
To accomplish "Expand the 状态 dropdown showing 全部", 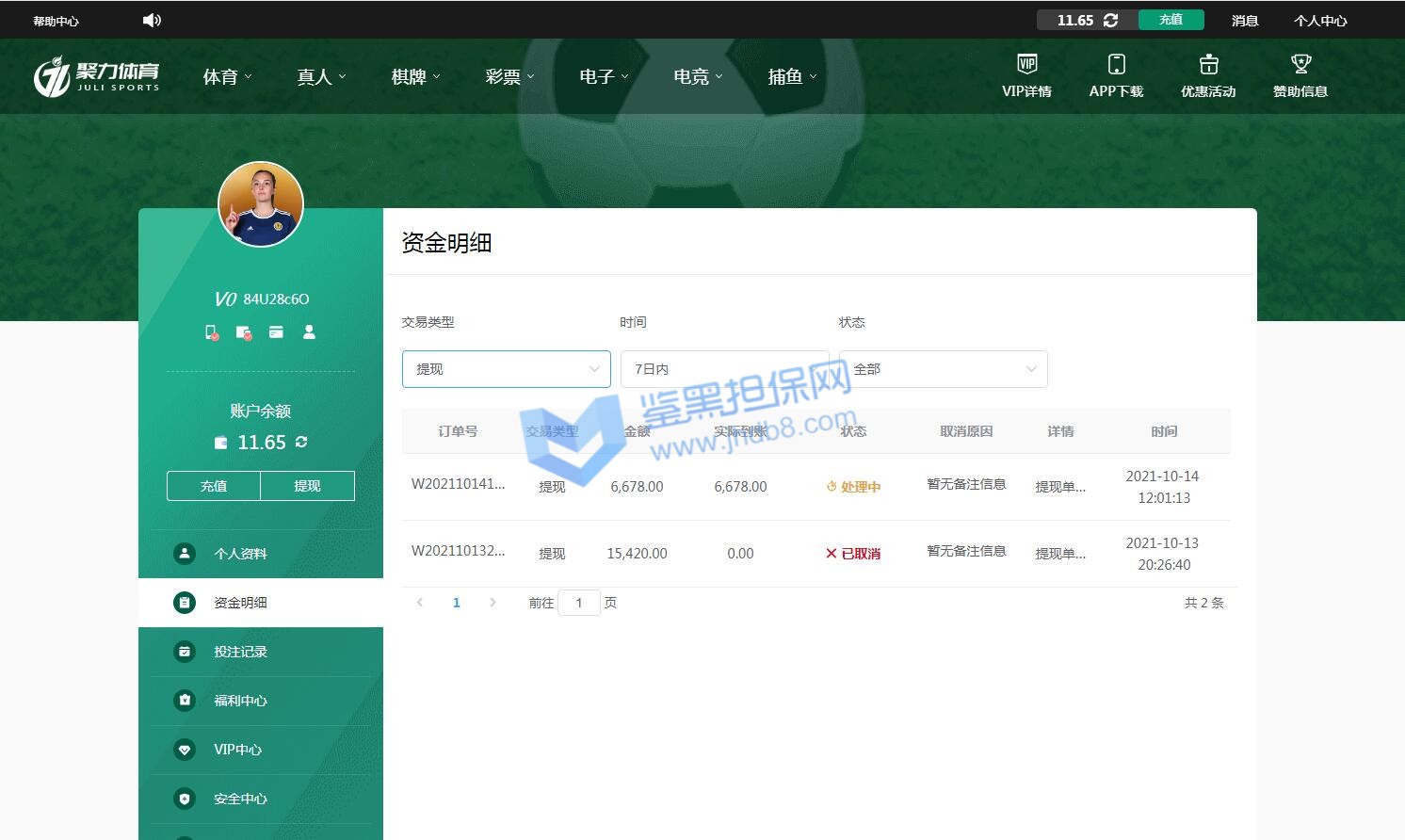I will (943, 369).
